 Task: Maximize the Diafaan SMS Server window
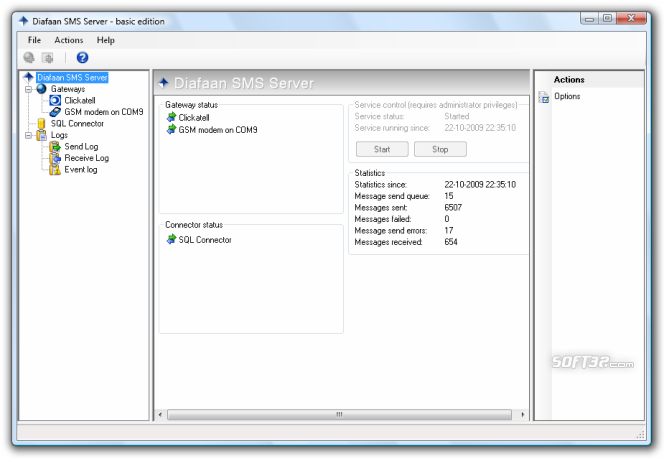(x=607, y=18)
